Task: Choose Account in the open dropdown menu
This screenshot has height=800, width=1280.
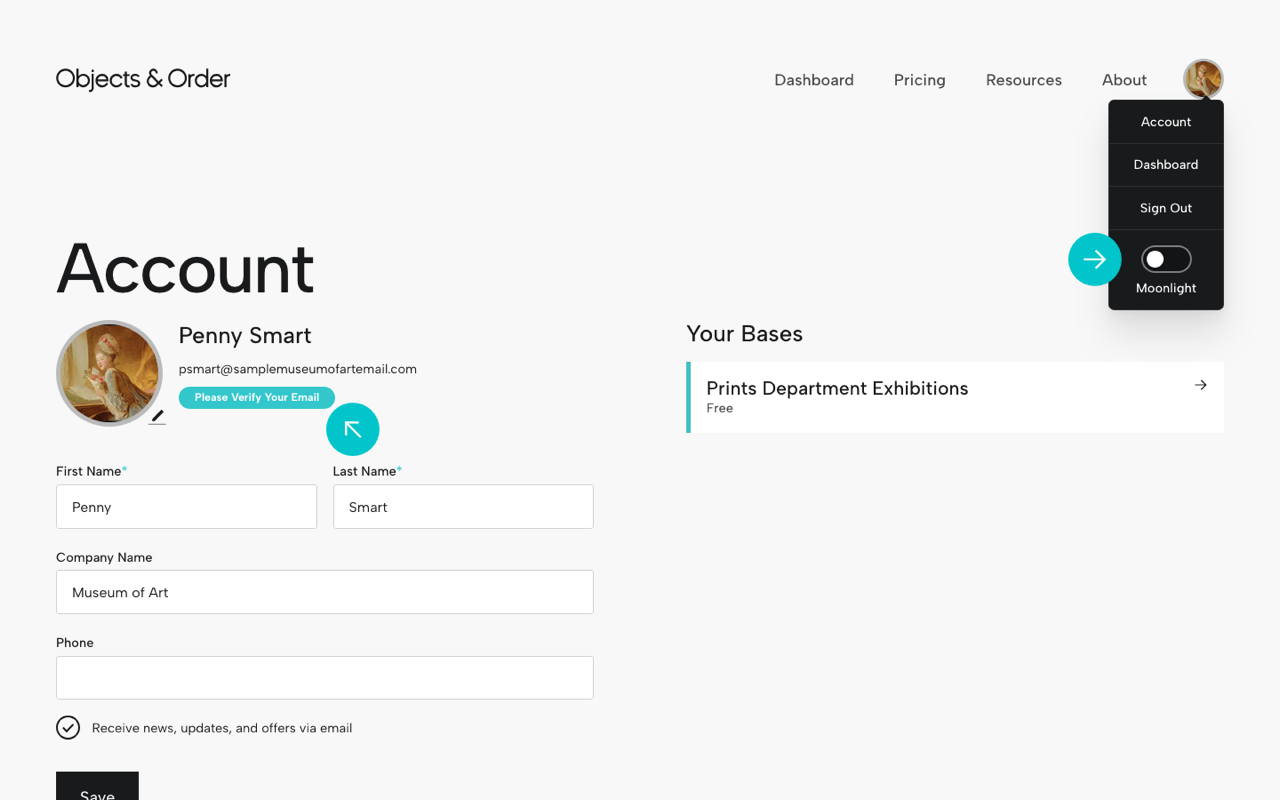Action: click(x=1165, y=121)
